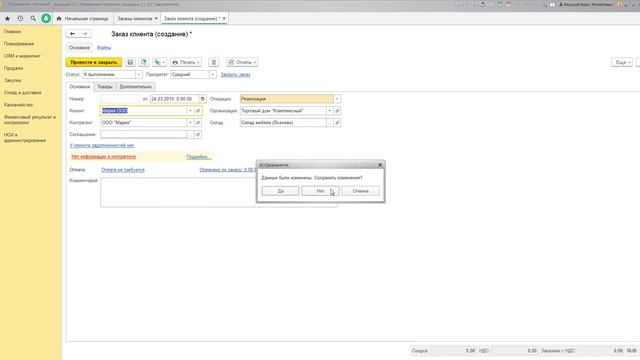This screenshot has width=640, height=360.
Task: Switch to the Заказы клиентов tab
Action: click(134, 19)
